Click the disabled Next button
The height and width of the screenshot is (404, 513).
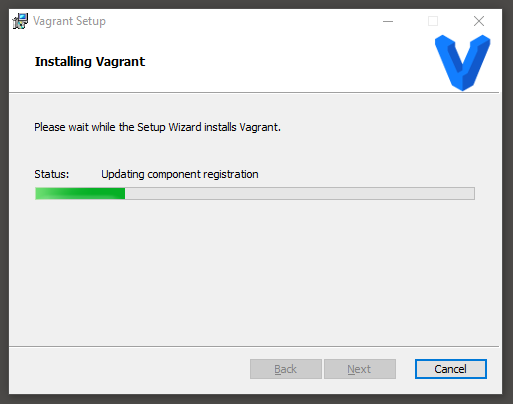tap(360, 369)
